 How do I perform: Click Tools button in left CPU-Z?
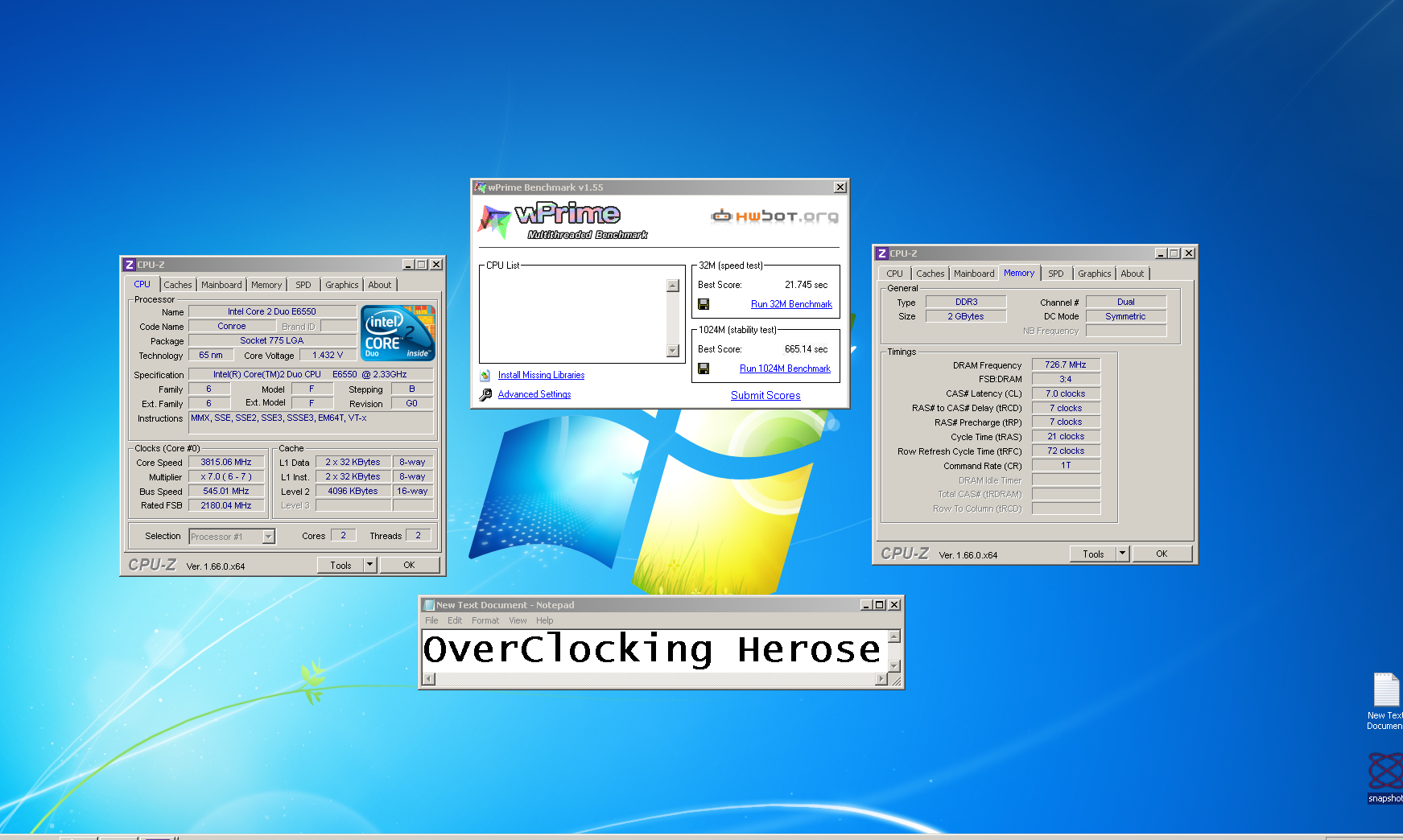pos(340,565)
